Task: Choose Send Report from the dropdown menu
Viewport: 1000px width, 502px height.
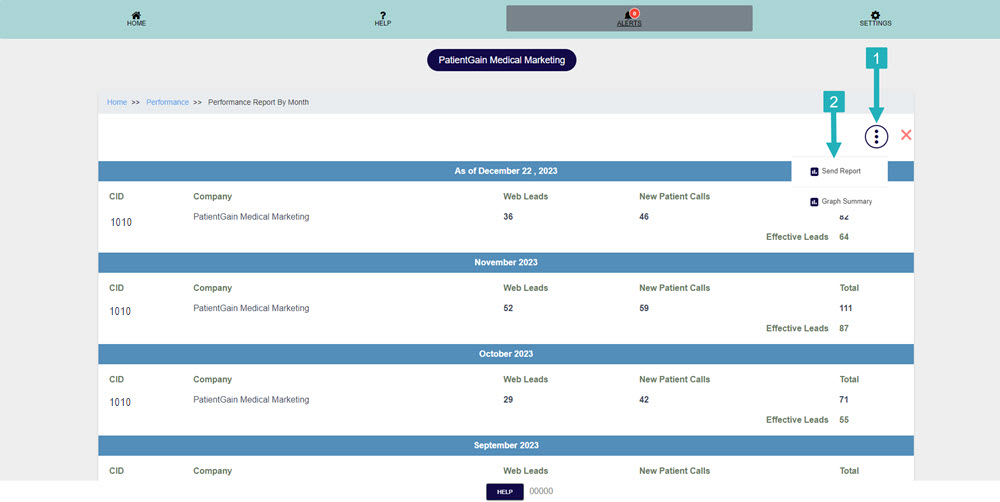Action: pyautogui.click(x=839, y=171)
